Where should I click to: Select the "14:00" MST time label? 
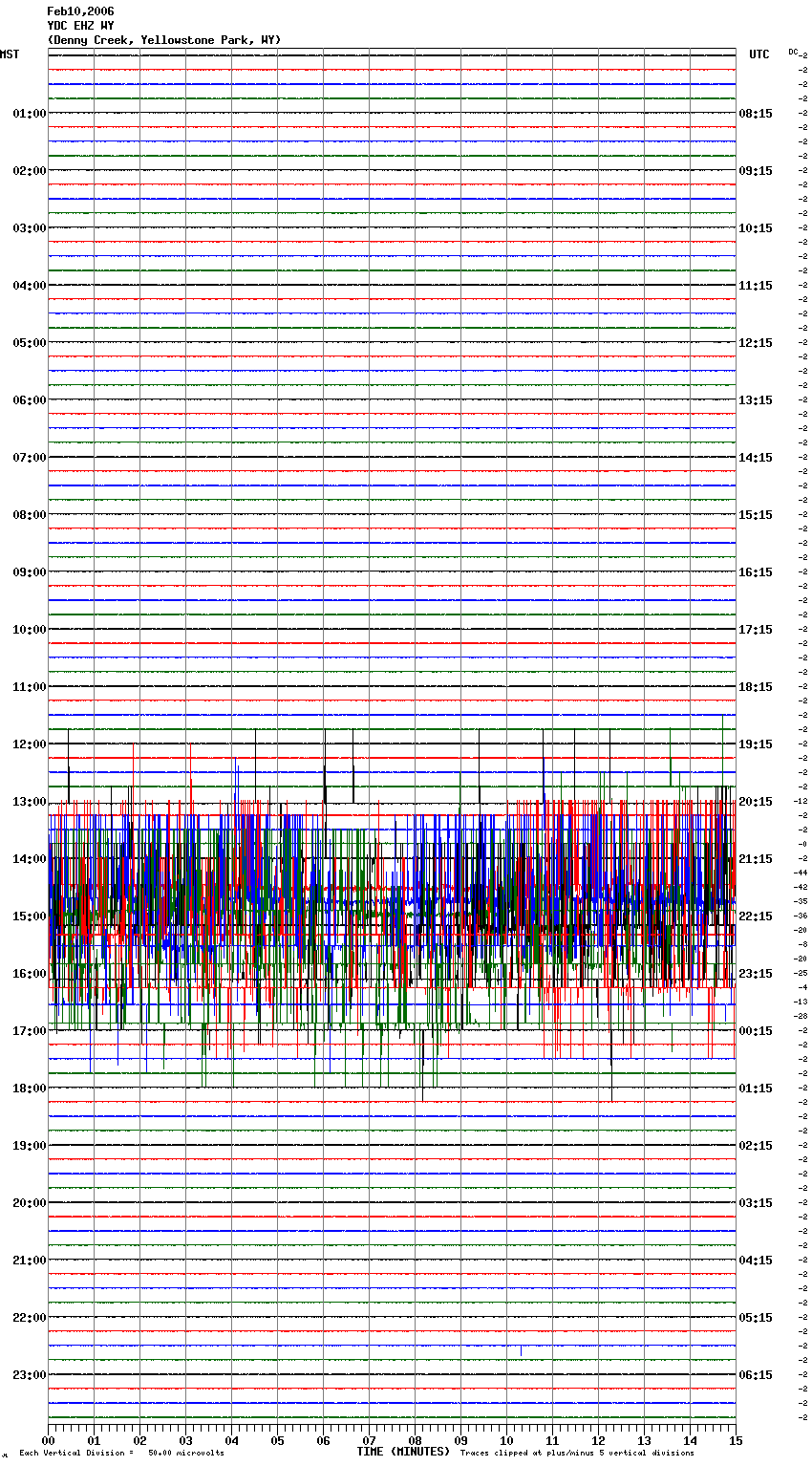30,859
